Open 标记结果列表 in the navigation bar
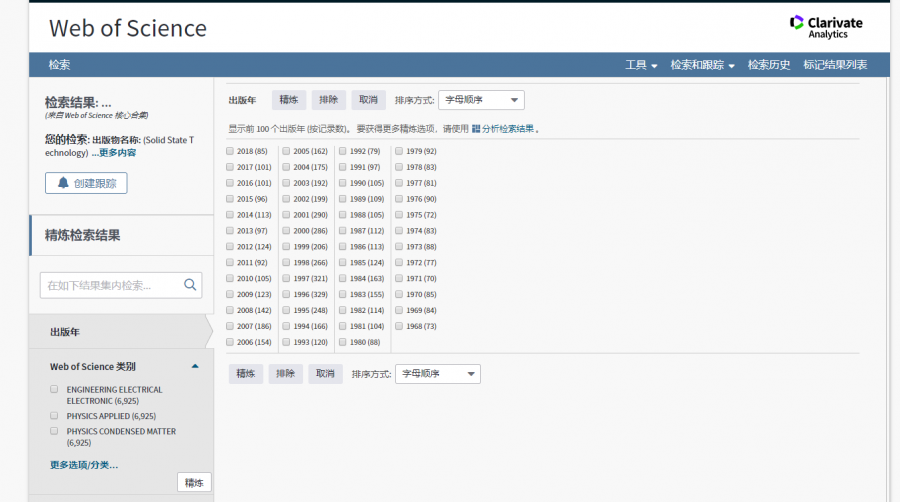 (x=835, y=65)
